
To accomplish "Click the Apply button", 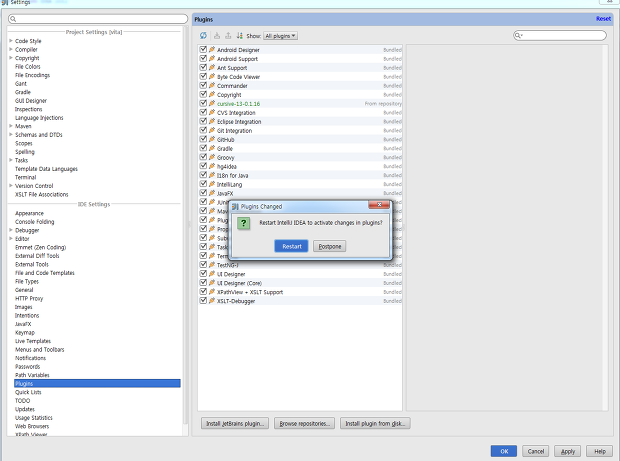I will 567,451.
